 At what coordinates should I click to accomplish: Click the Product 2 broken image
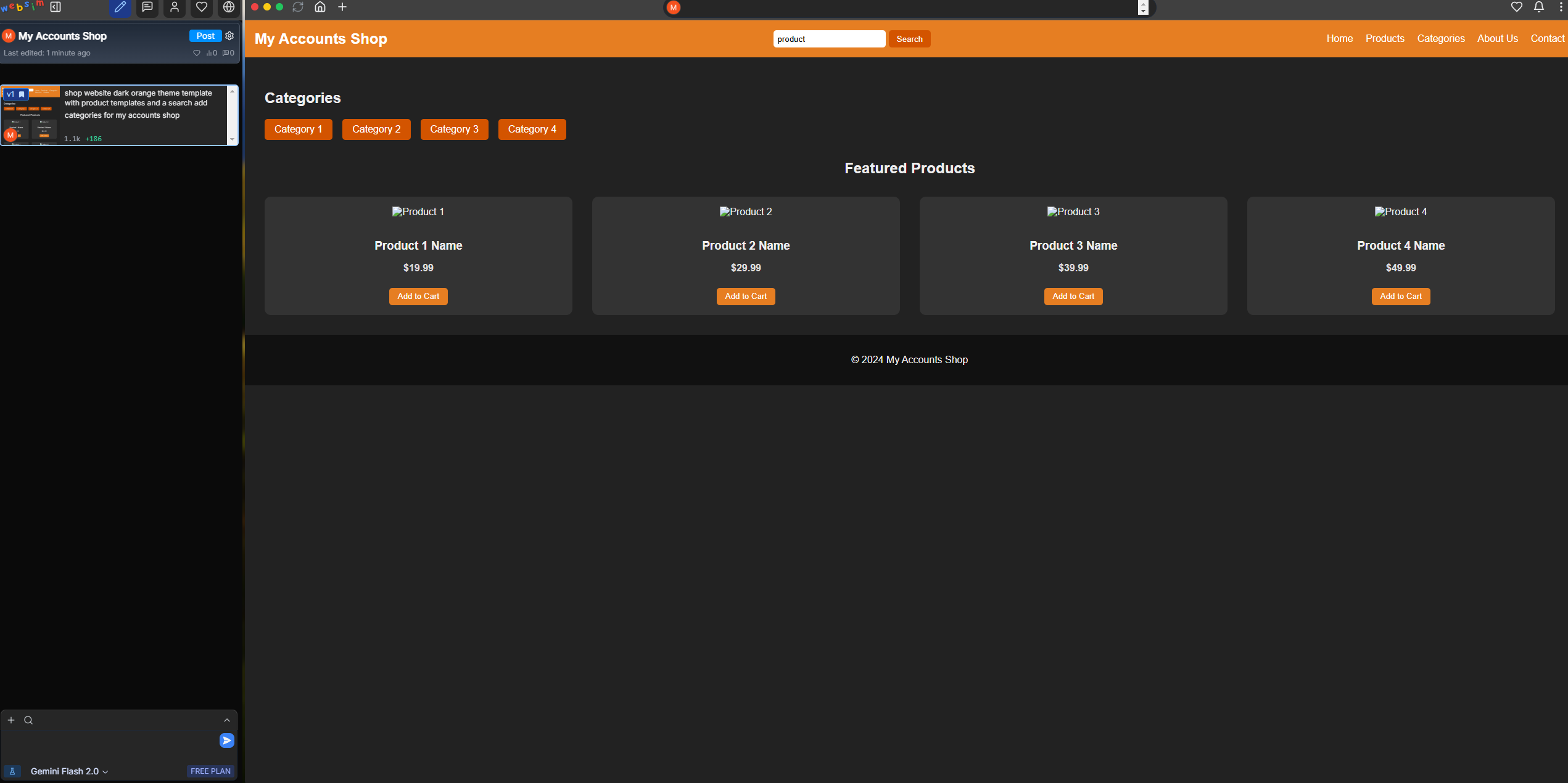tap(746, 211)
